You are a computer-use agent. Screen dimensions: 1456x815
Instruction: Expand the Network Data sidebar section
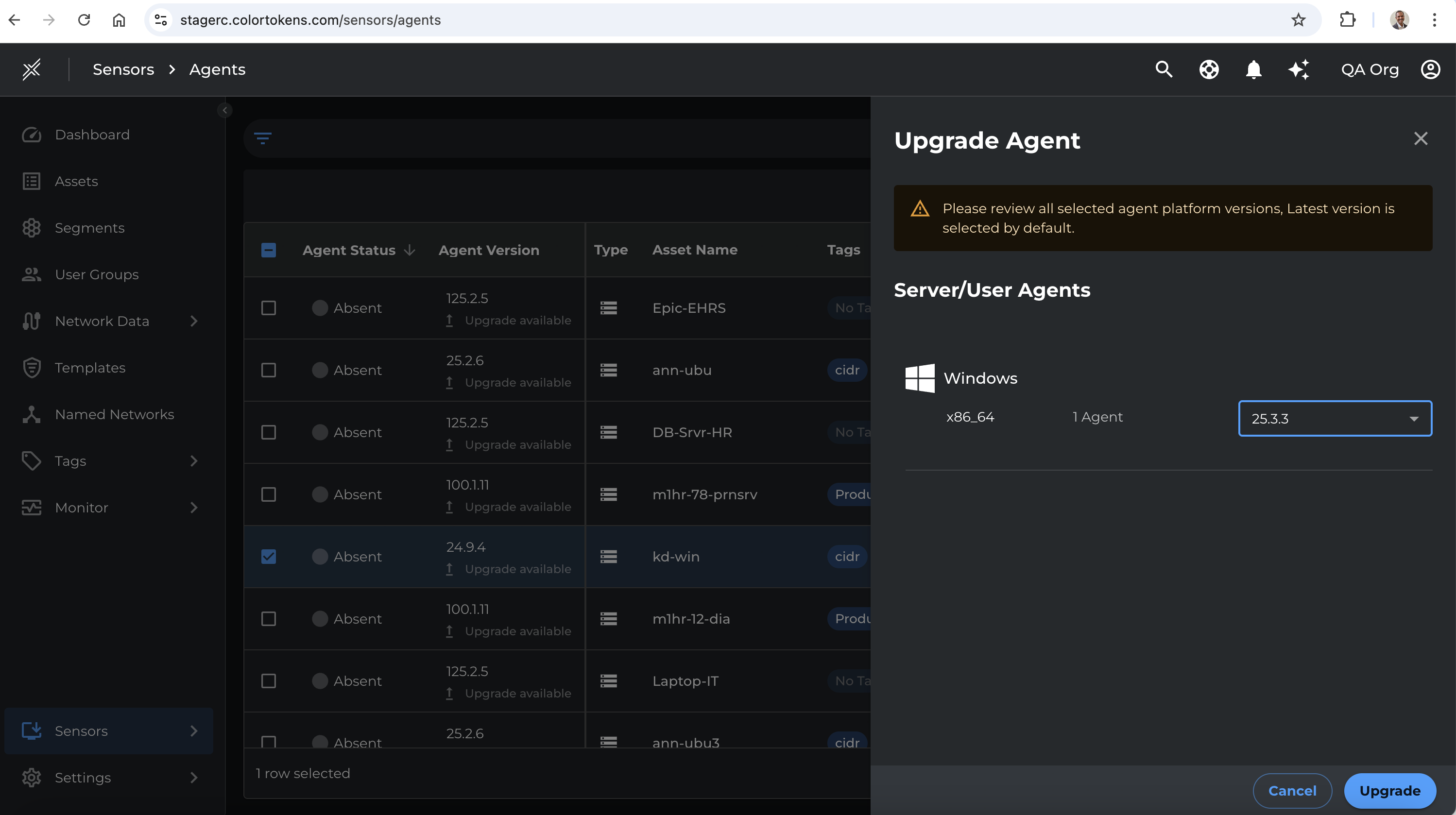(x=194, y=321)
